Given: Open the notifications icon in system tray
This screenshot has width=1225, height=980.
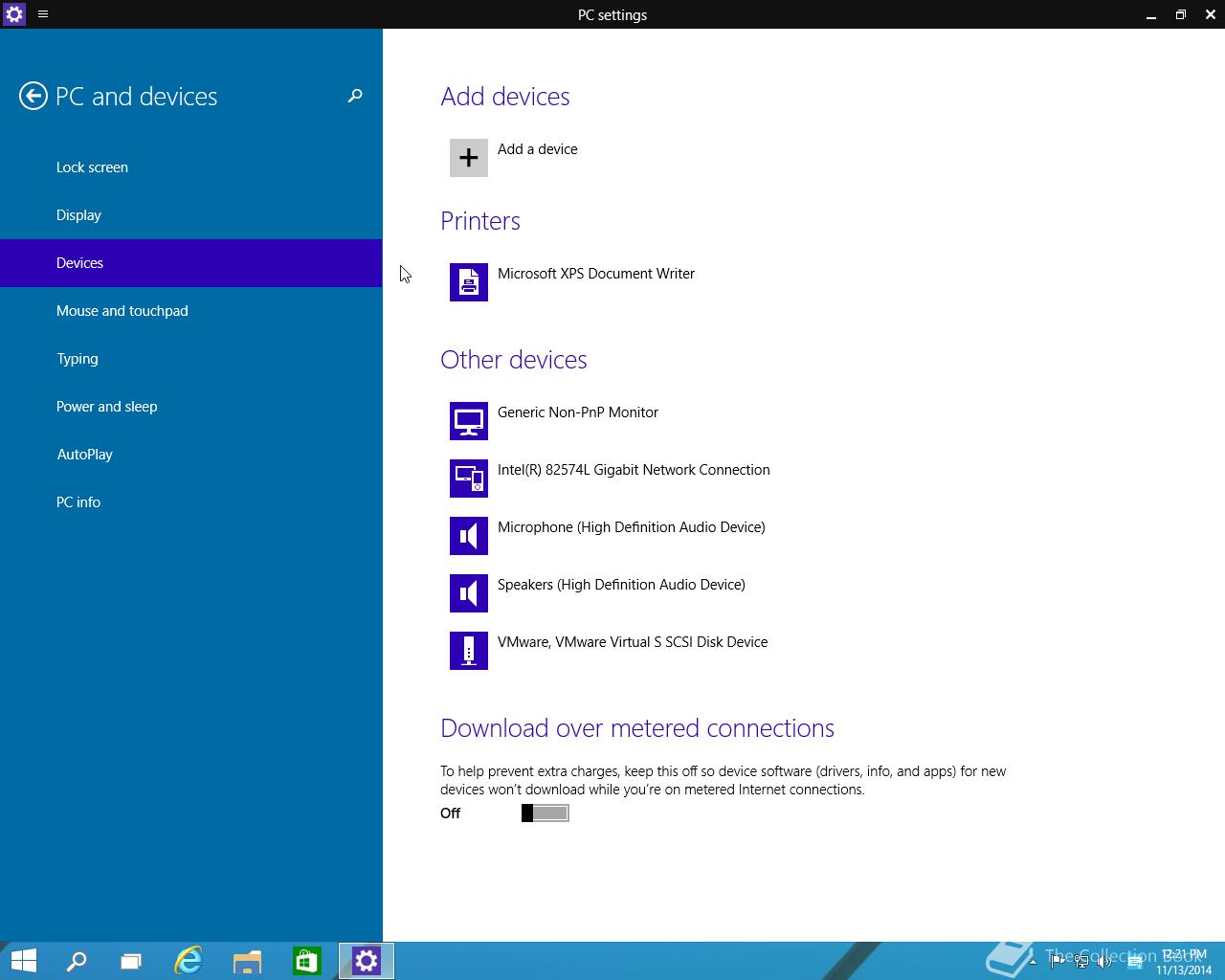Looking at the screenshot, I should pos(1135,962).
